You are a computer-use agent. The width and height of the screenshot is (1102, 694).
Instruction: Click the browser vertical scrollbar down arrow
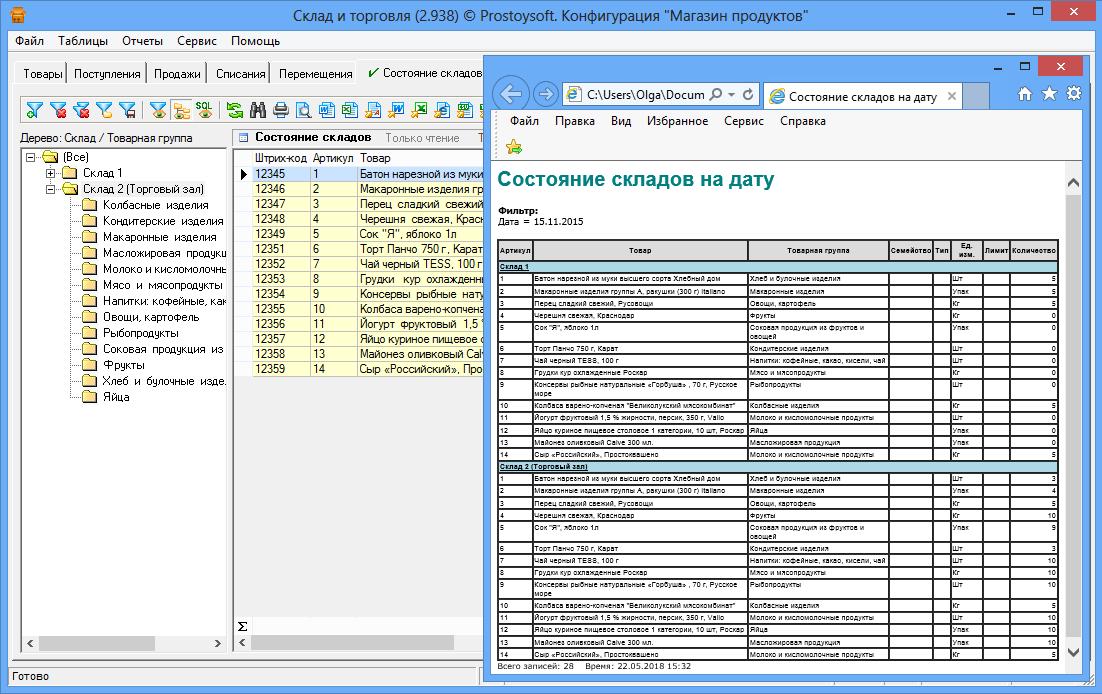click(1074, 651)
